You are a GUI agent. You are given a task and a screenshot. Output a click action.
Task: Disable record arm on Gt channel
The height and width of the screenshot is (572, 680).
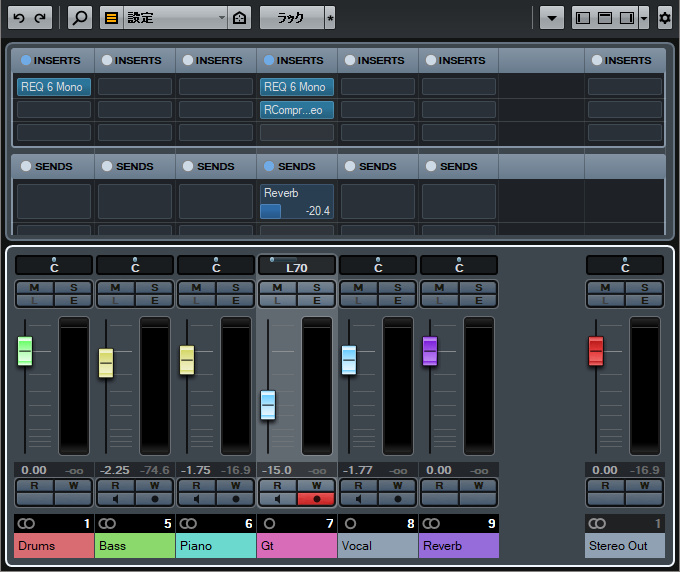(316, 499)
